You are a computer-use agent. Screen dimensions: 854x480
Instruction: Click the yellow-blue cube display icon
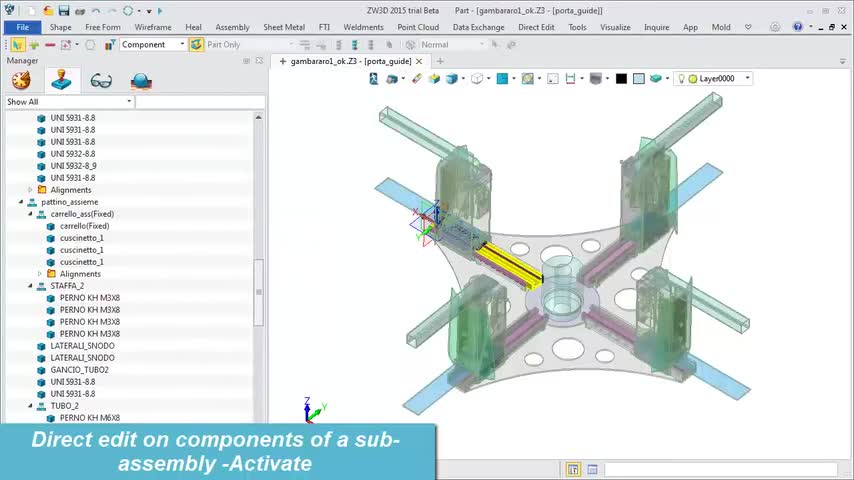pos(434,79)
